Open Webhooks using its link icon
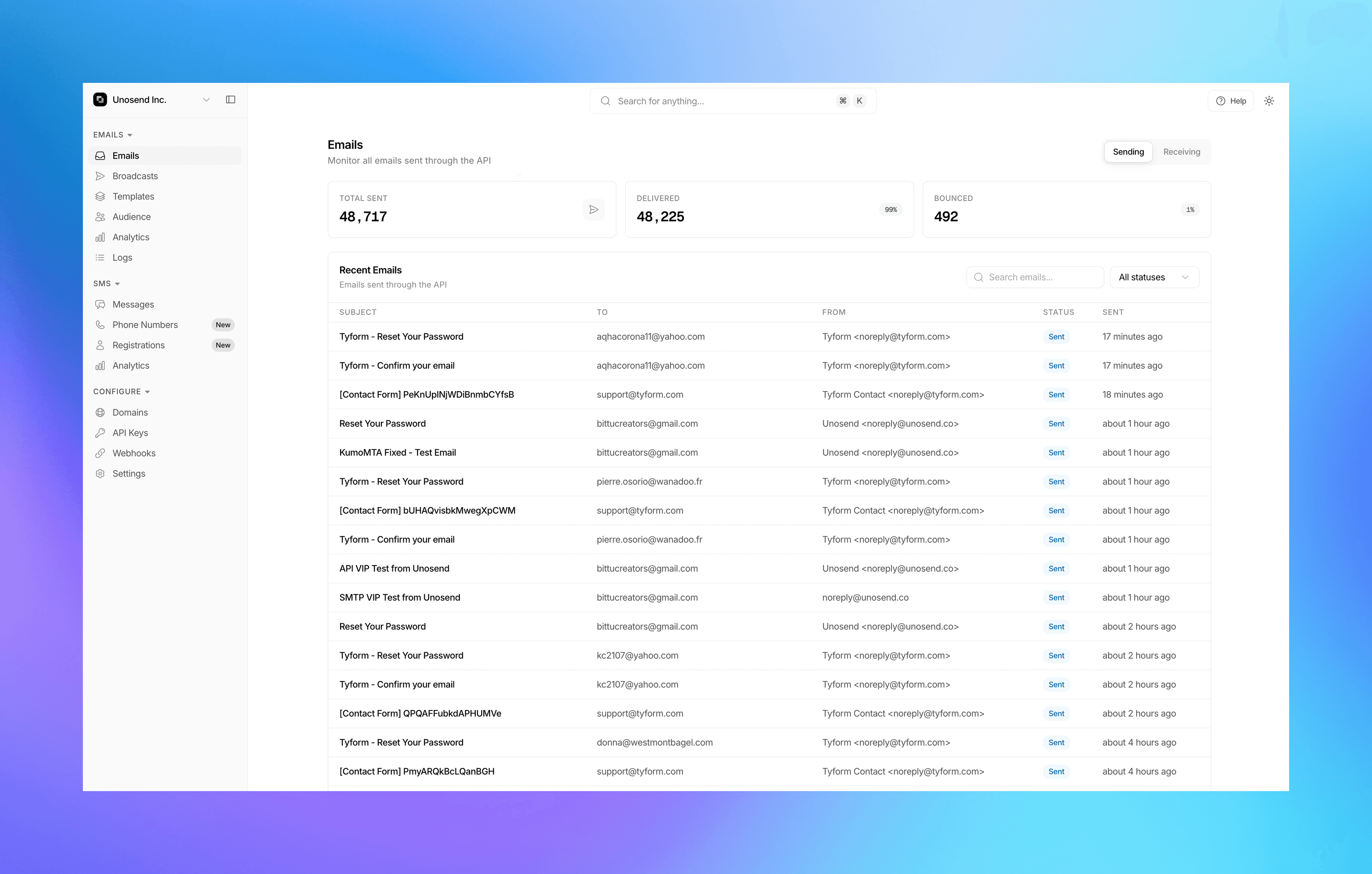Image resolution: width=1372 pixels, height=874 pixels. [x=101, y=453]
